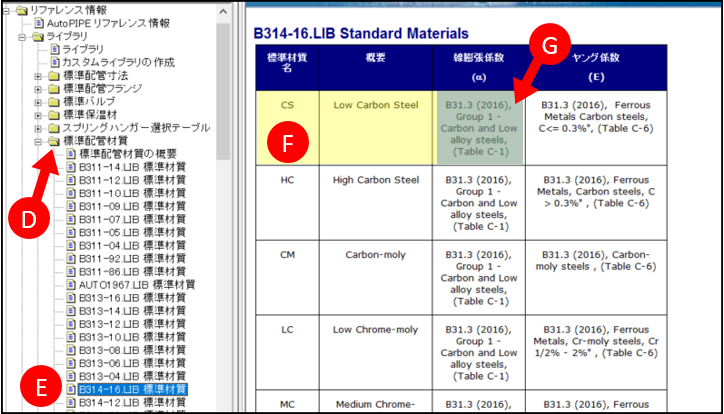Click the B311-07.LIB 標準材質 page icon
Image resolution: width=724 pixels, height=414 pixels.
coord(71,219)
